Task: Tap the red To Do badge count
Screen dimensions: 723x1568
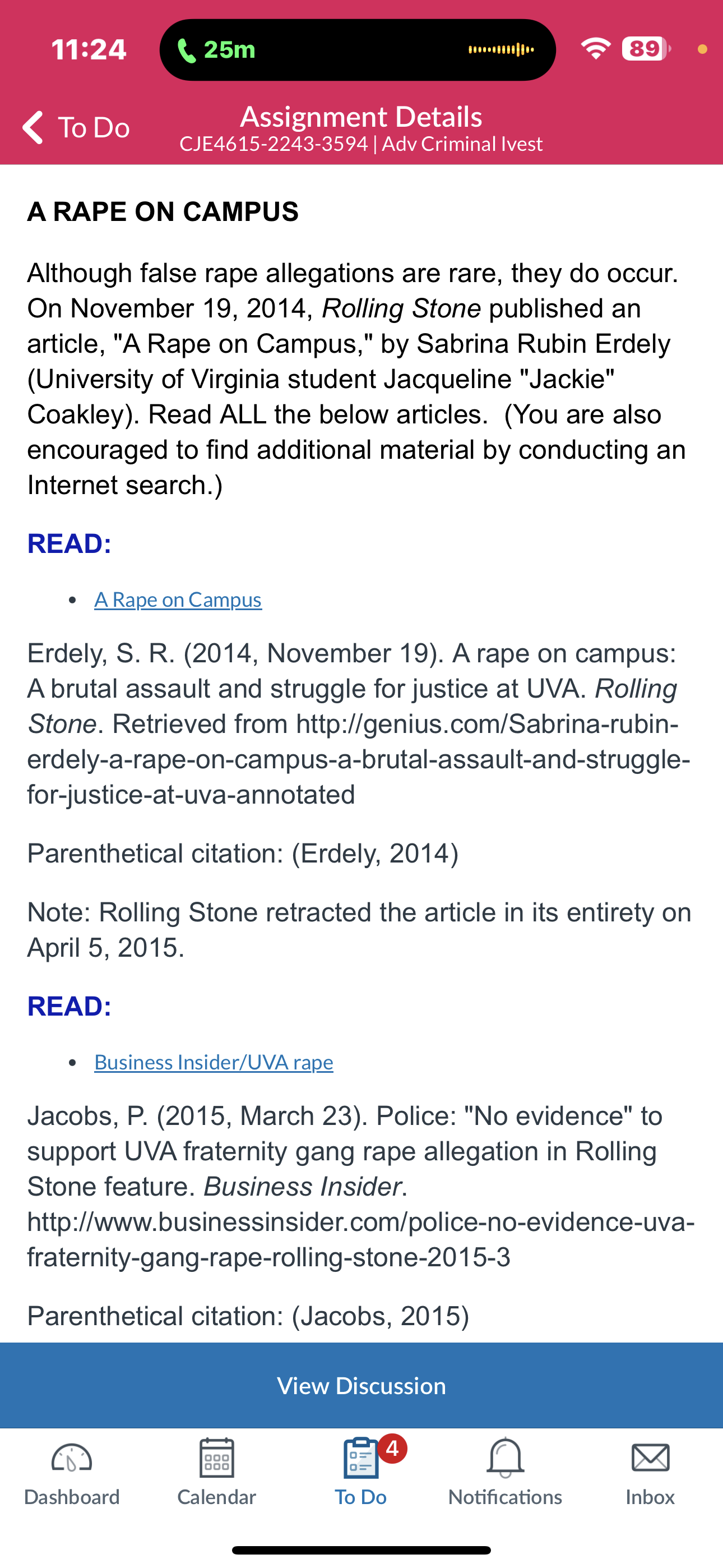Action: pos(392,1448)
